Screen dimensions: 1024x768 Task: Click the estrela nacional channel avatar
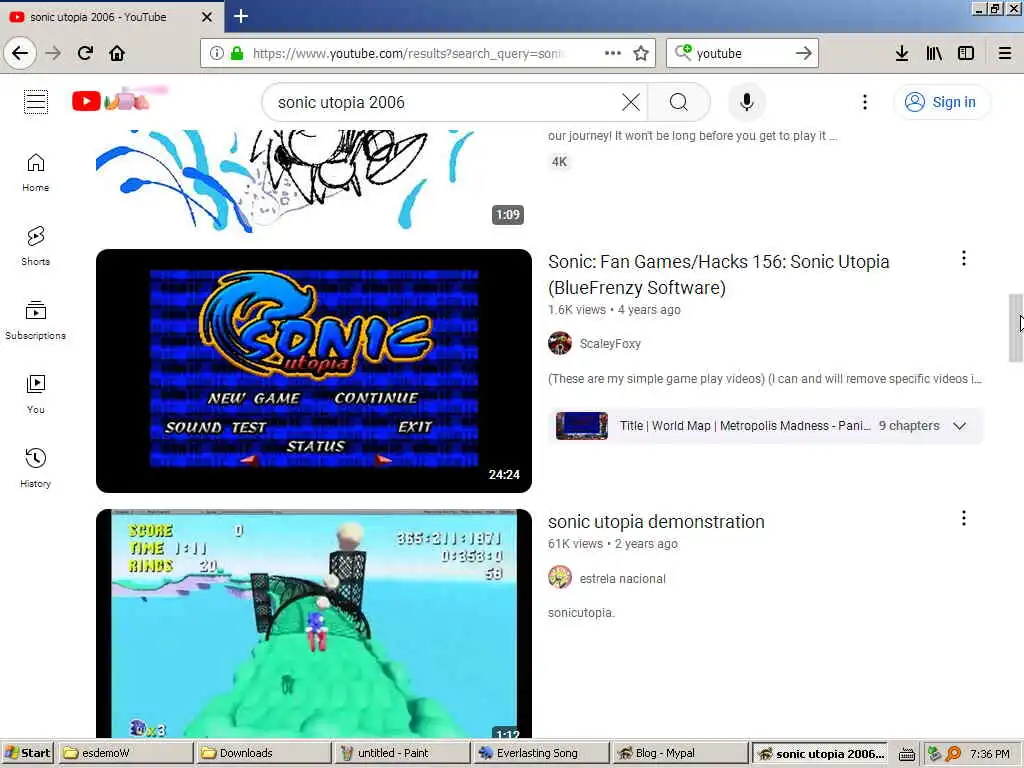click(x=560, y=577)
